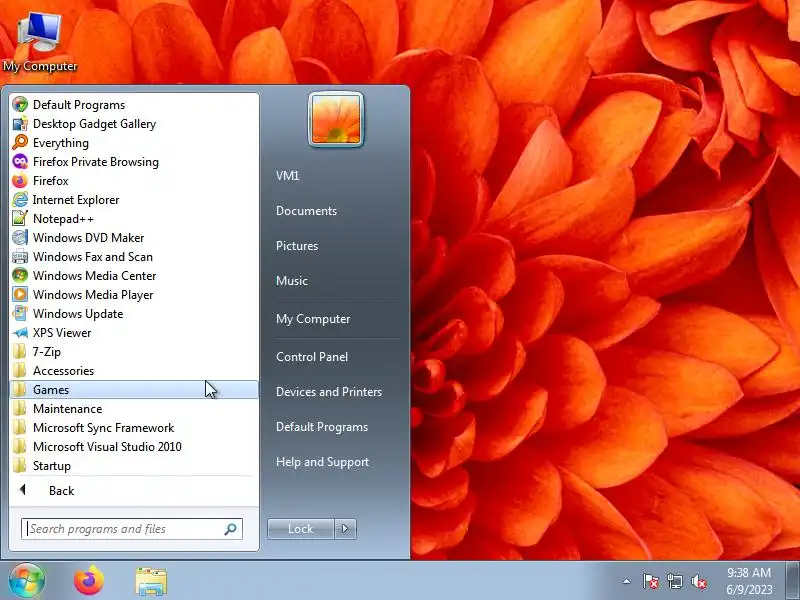Click the user account picture
This screenshot has width=800, height=600.
336,120
